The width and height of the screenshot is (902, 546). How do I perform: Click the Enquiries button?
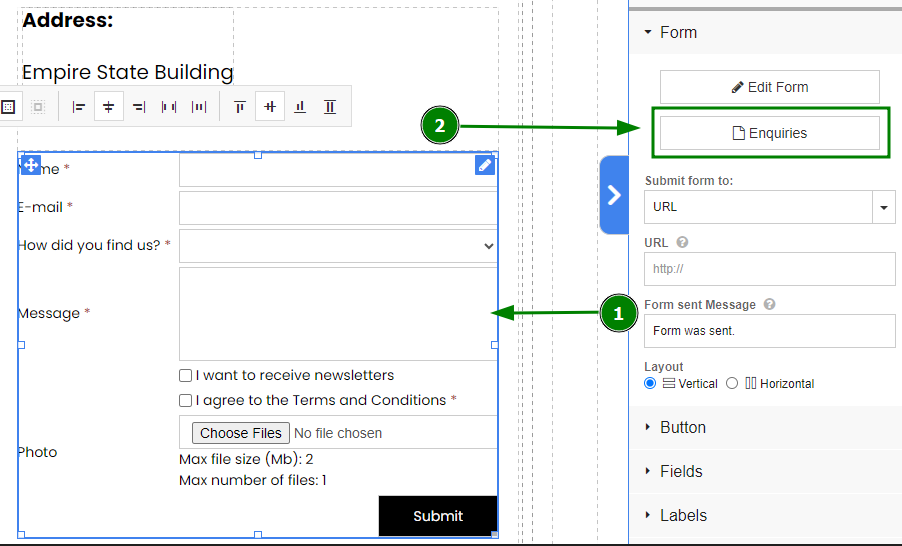pyautogui.click(x=770, y=133)
